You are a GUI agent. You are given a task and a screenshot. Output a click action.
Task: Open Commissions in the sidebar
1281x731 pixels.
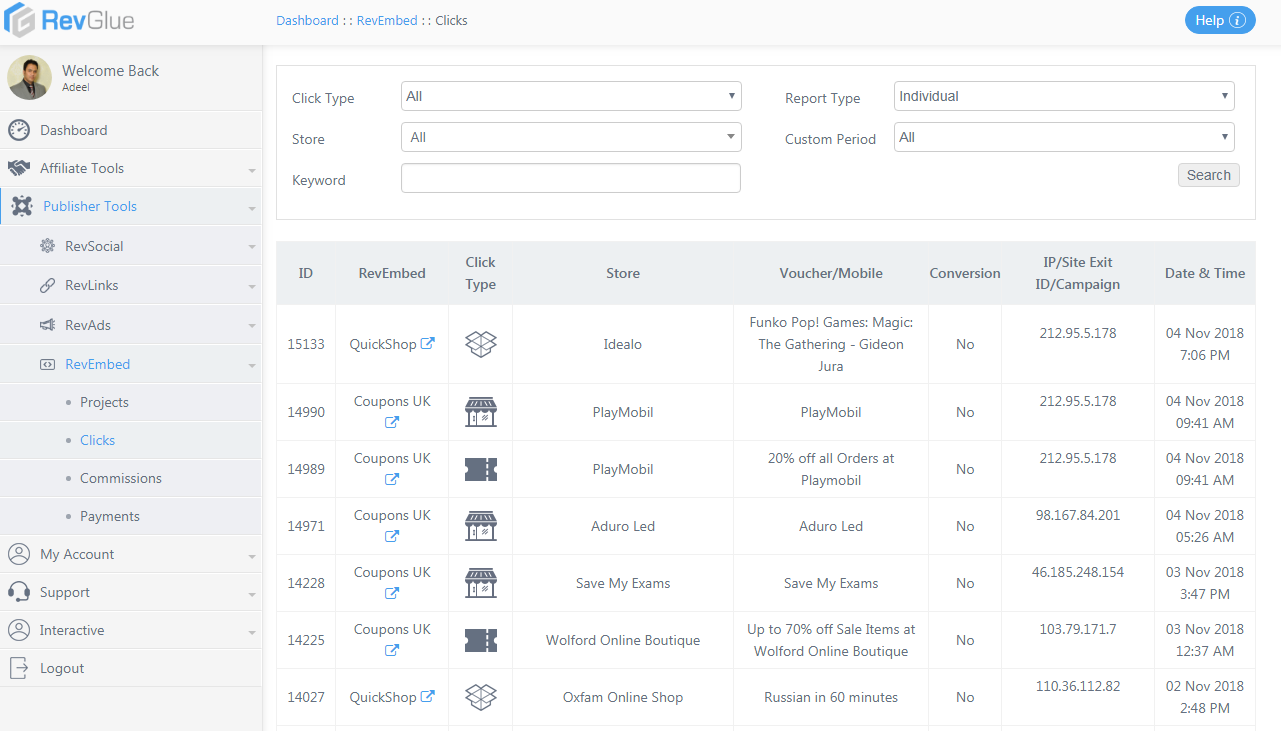tap(121, 478)
